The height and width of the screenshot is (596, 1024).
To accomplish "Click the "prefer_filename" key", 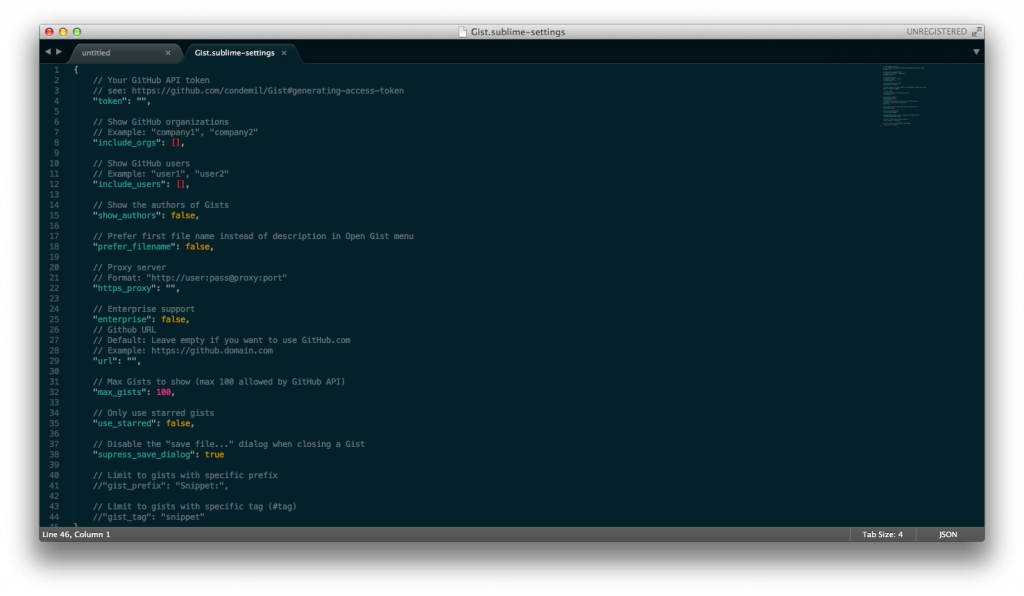I will [134, 247].
